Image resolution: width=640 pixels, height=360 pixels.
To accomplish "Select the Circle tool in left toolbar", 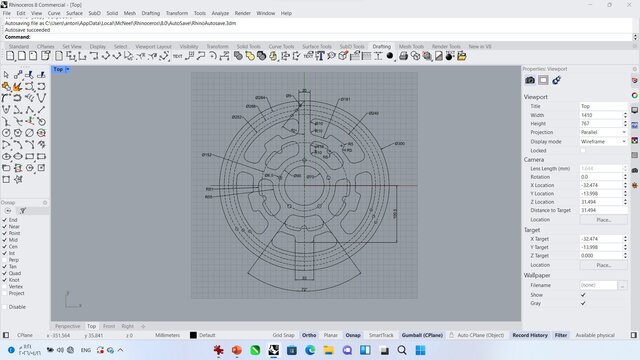I will pyautogui.click(x=6, y=133).
